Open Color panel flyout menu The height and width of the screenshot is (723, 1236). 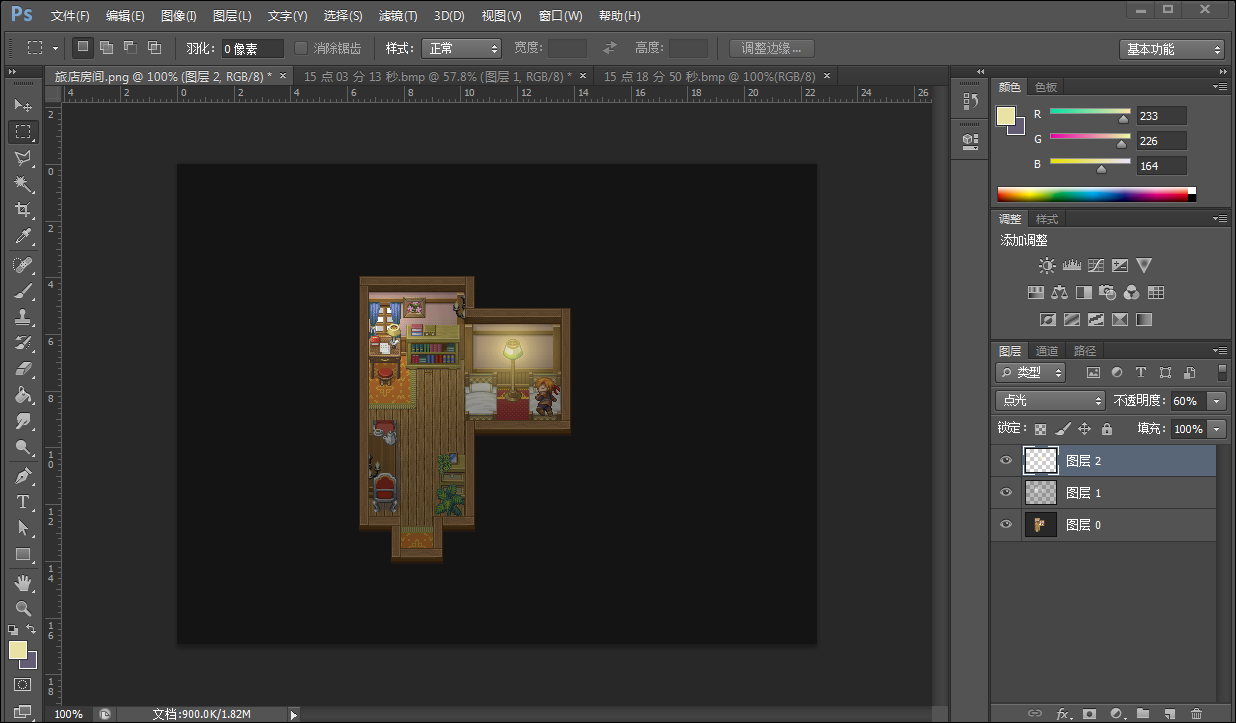tap(1220, 87)
